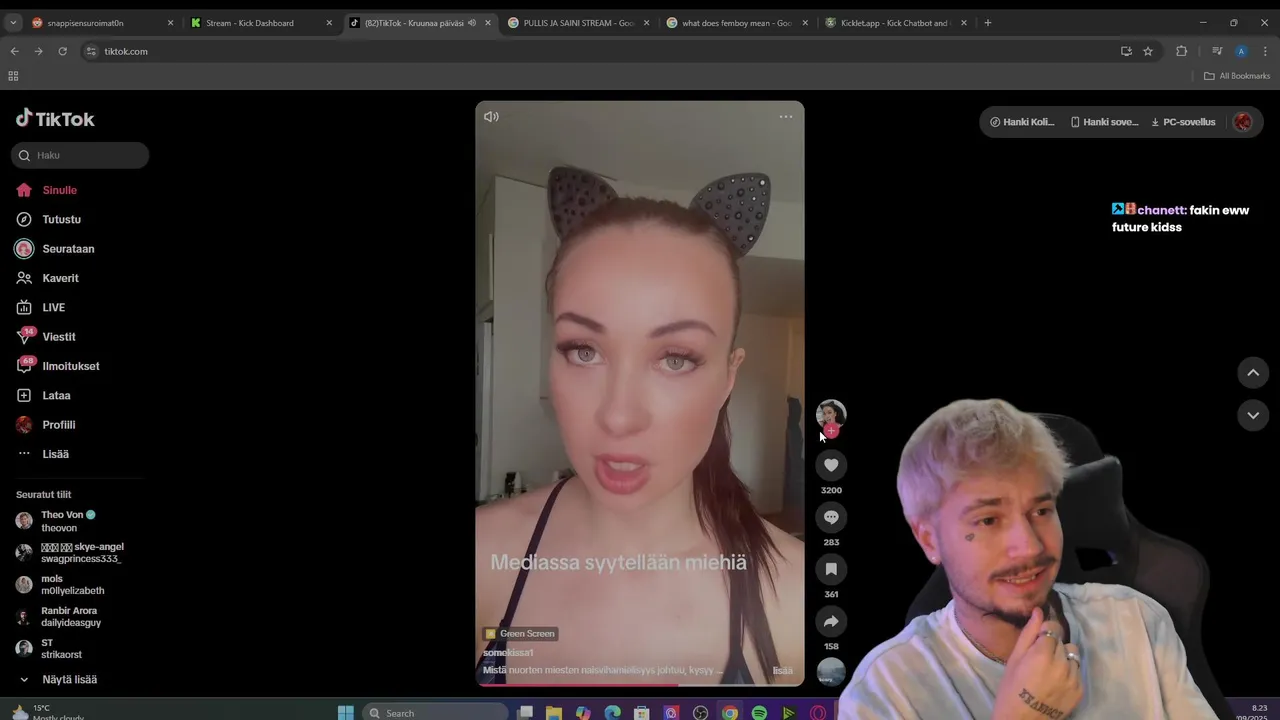The image size is (1280, 720).
Task: Click the Hanki Koli... button
Action: [1022, 122]
